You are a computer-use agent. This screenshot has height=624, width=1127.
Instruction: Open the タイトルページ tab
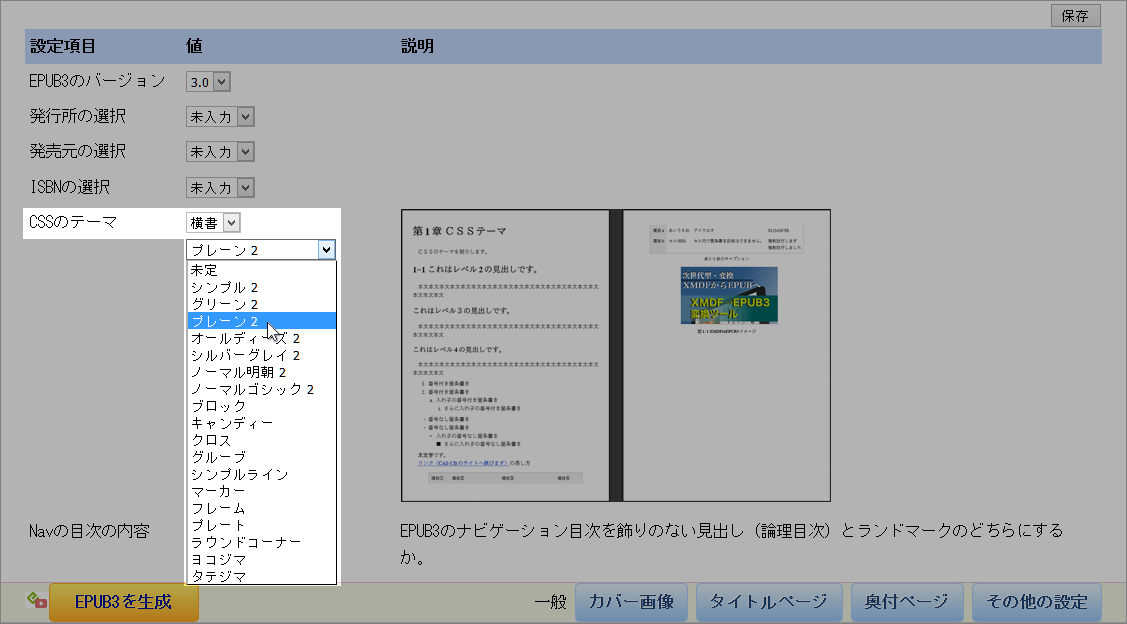768,602
